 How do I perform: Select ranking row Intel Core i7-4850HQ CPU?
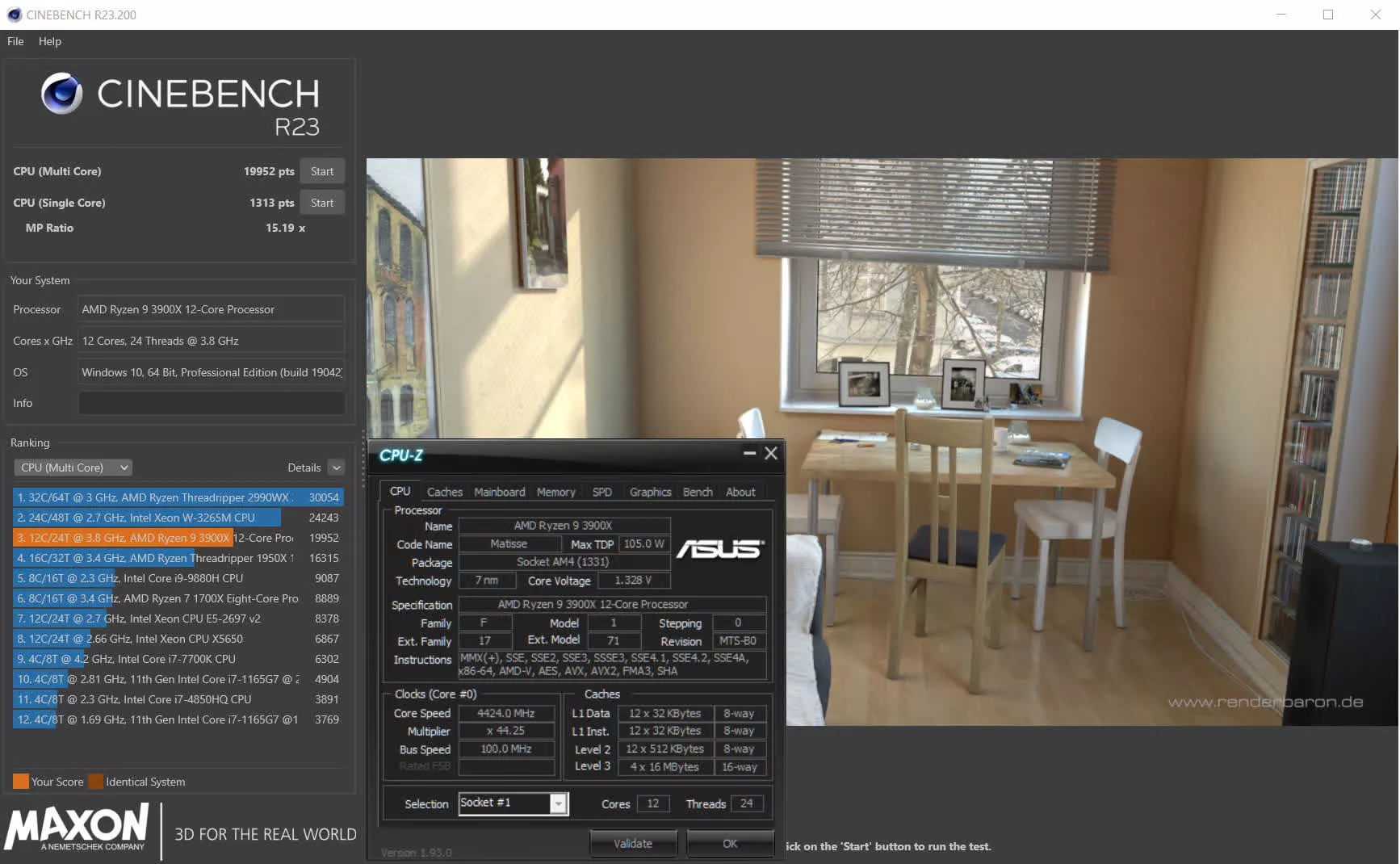point(178,699)
